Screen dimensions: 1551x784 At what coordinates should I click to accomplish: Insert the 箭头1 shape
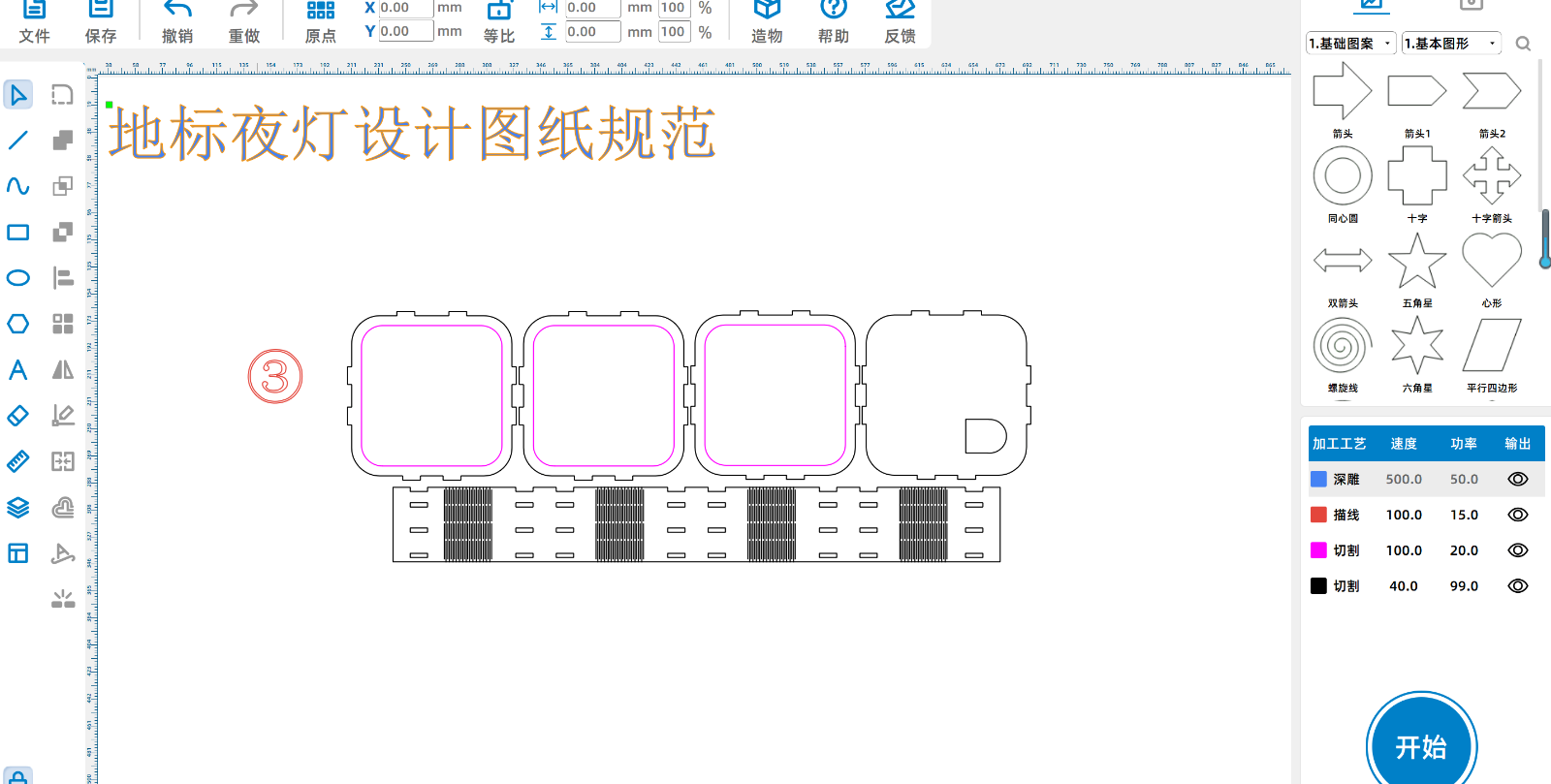tap(1417, 91)
